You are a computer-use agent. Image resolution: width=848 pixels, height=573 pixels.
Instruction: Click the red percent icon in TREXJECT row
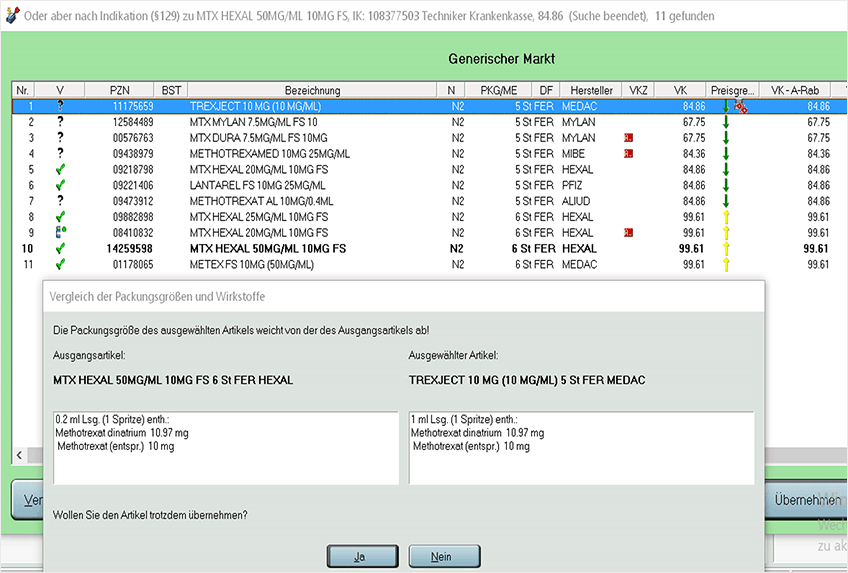(740, 106)
